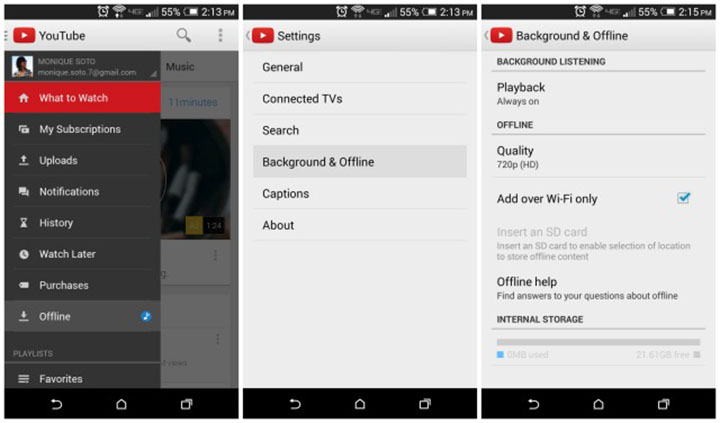Open History from the drawer
Viewport: 720px width, 423px height.
click(83, 223)
